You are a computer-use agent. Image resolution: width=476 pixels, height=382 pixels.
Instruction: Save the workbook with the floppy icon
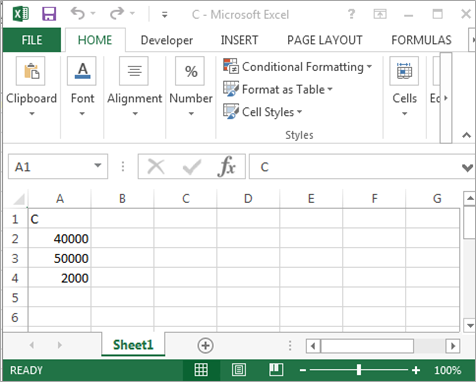pos(49,14)
